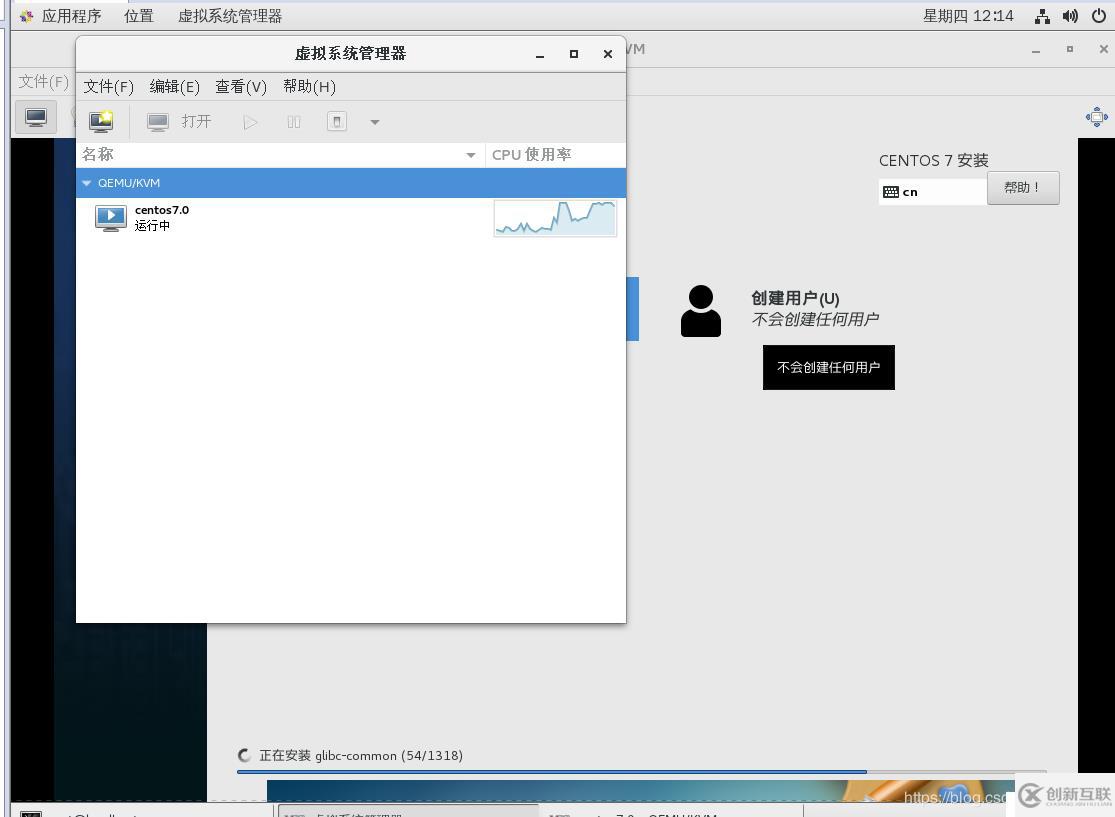The width and height of the screenshot is (1115, 817).
Task: Open the 文件(F) menu in Virtual Machine Manager
Action: [x=108, y=87]
